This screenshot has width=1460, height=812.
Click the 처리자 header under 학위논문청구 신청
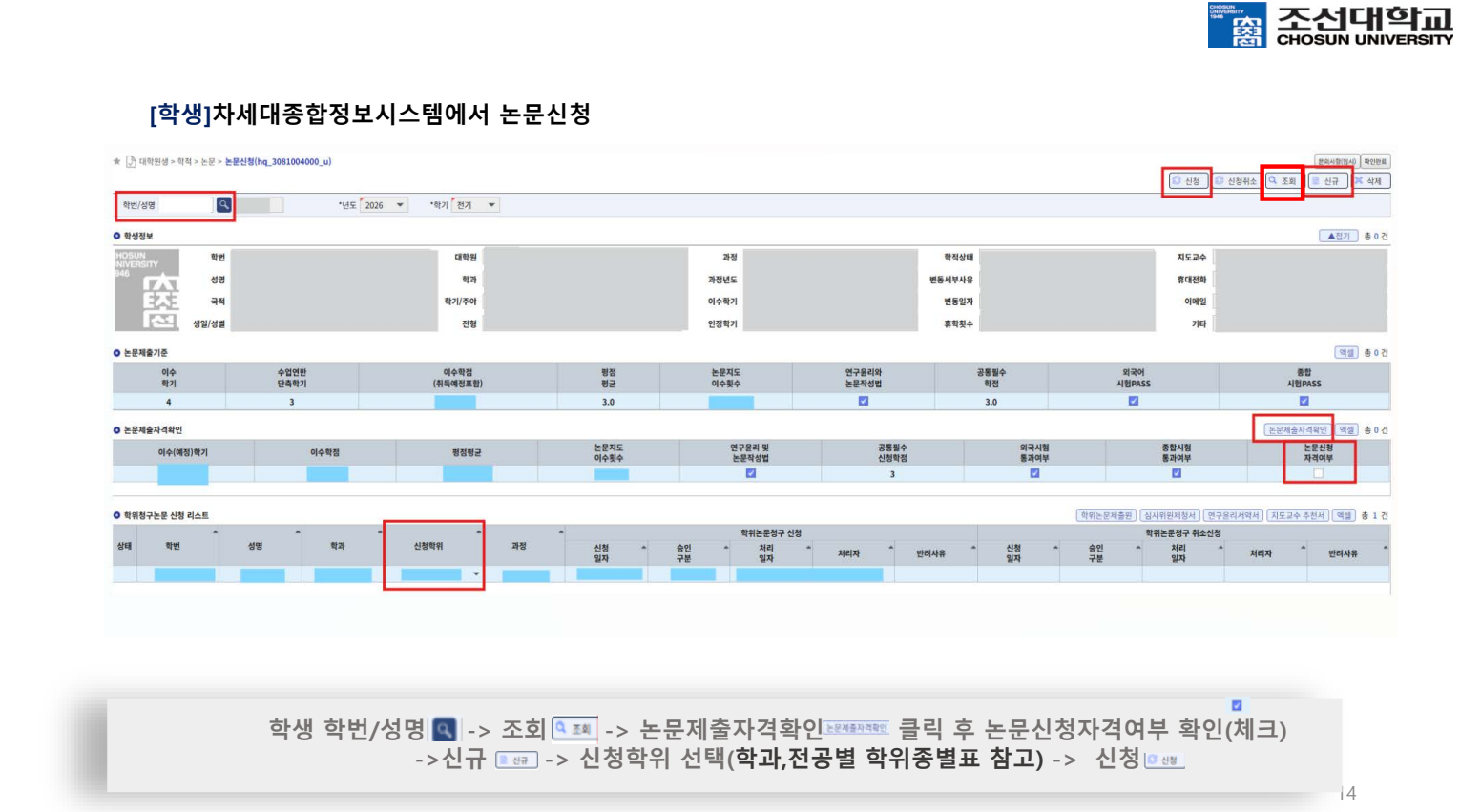click(848, 553)
